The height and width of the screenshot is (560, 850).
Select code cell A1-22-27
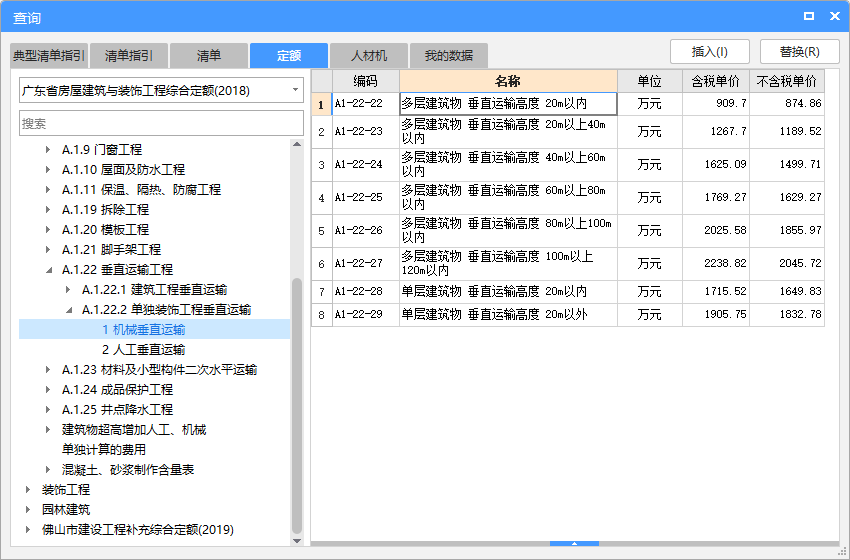pos(365,264)
